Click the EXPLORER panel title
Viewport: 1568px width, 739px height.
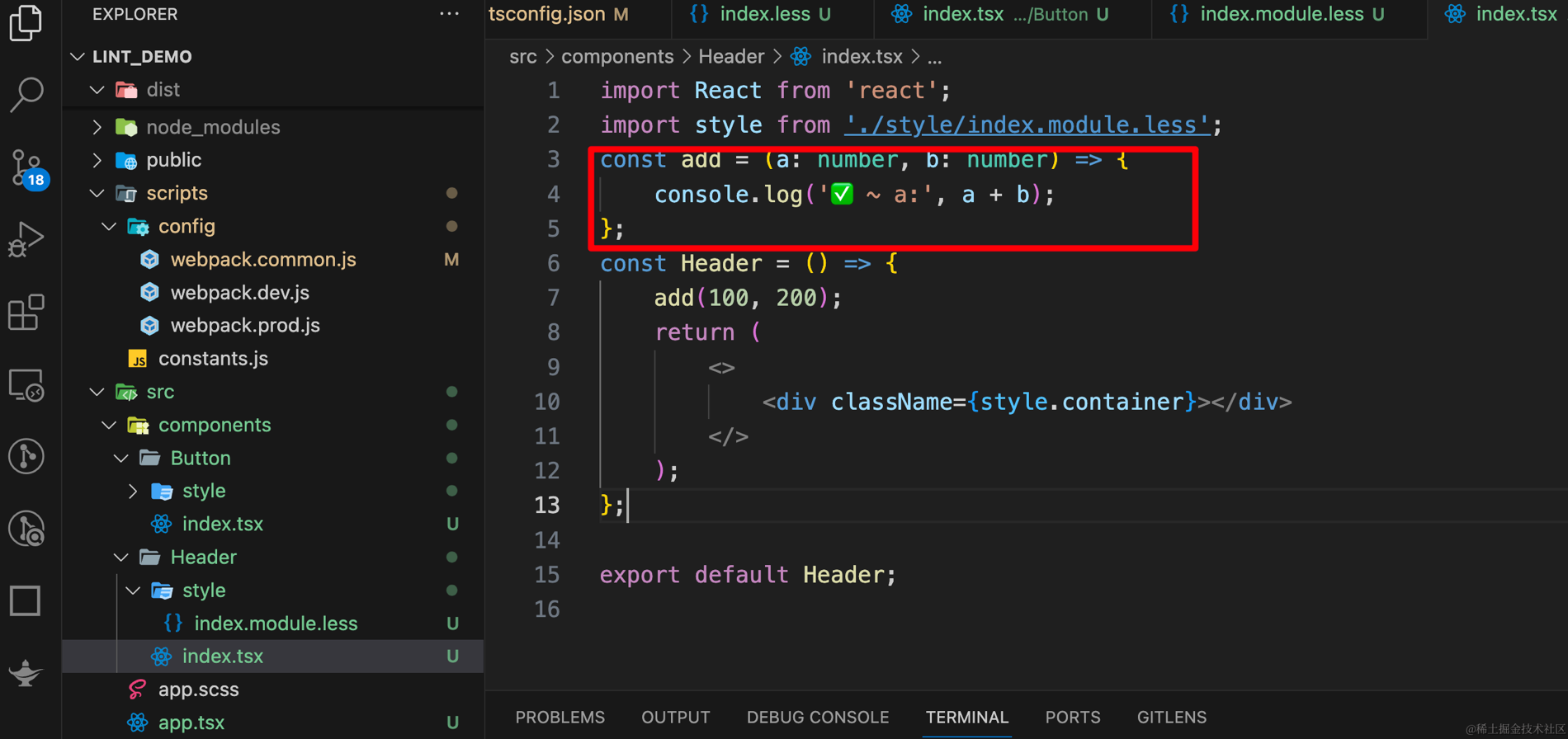pos(135,14)
